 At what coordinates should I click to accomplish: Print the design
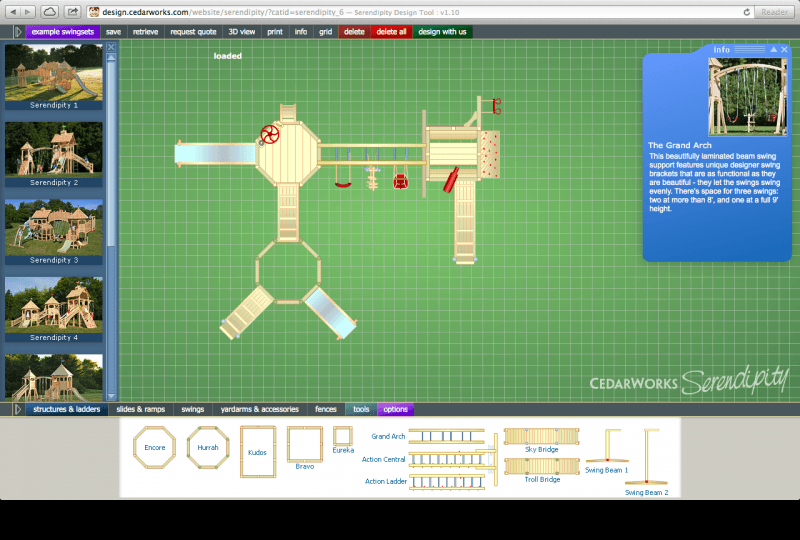coord(274,32)
